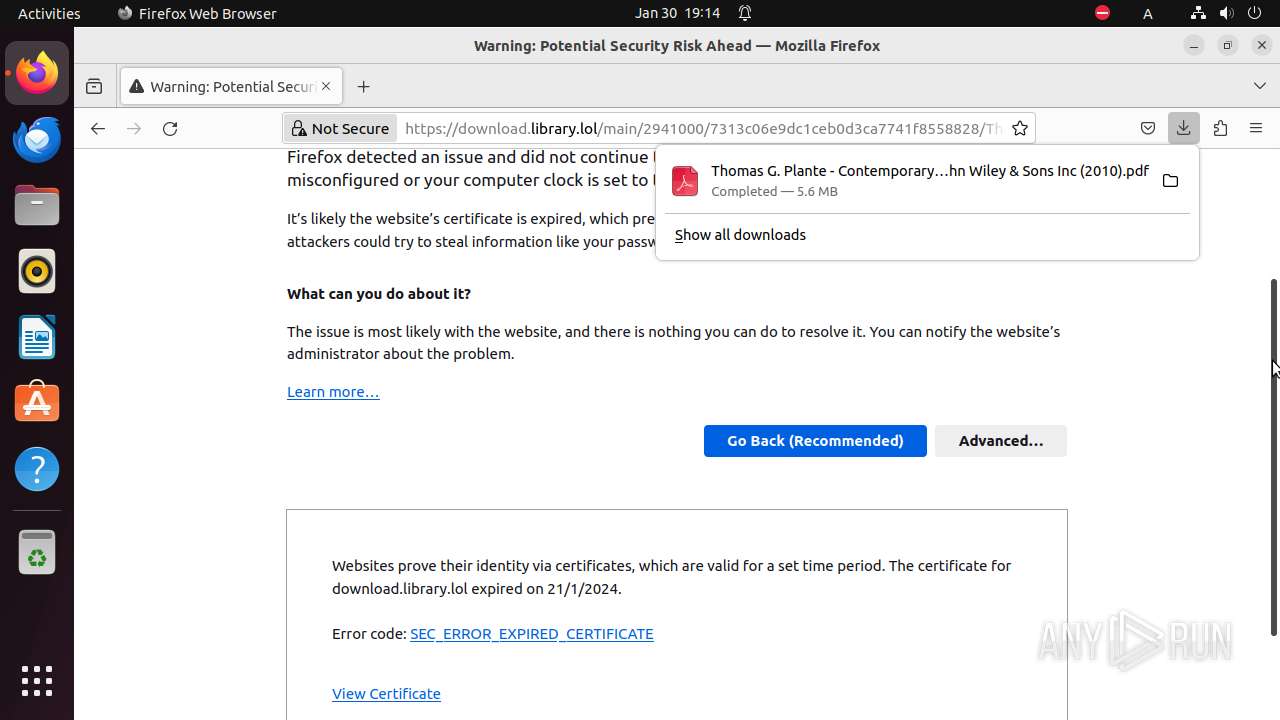The height and width of the screenshot is (720, 1280).
Task: Click the Not Secure site identity button
Action: 340,128
